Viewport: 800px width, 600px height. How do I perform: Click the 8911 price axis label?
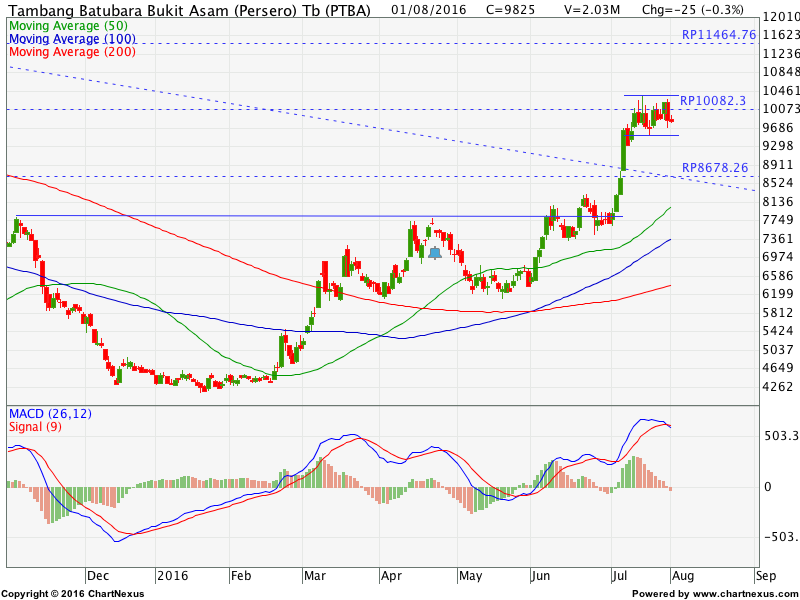[778, 164]
